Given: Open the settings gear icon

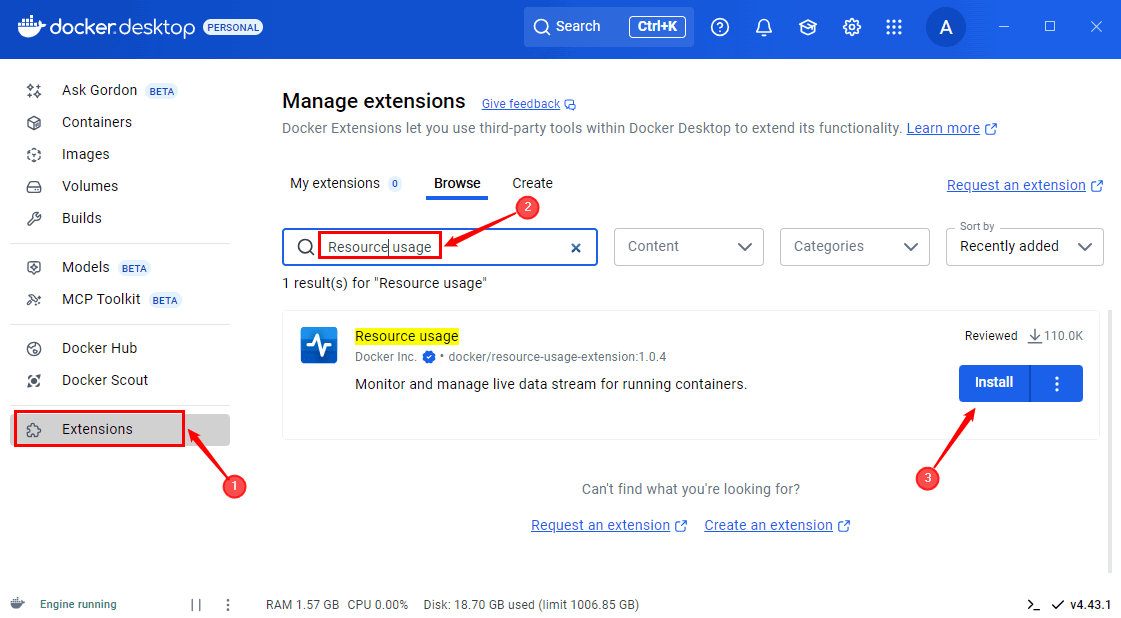Looking at the screenshot, I should 852,27.
